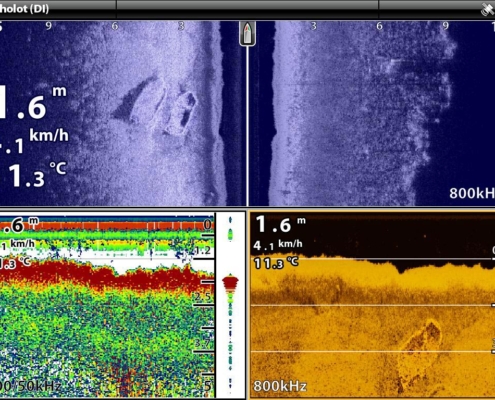The width and height of the screenshot is (495, 400).
Task: Tap the real-time sonar column's red bottom return
Action: [x=230, y=283]
